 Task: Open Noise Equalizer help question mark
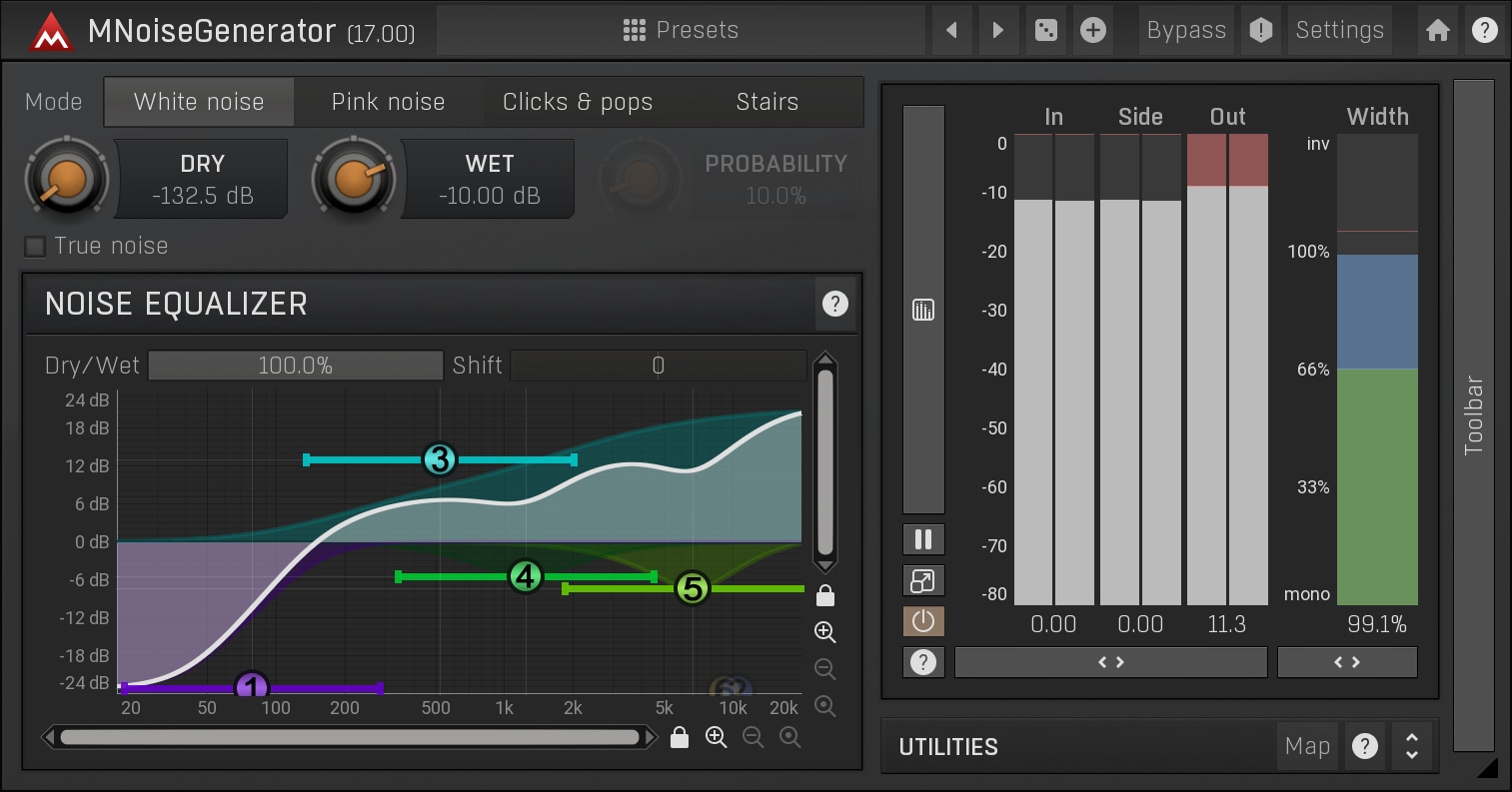[x=834, y=304]
